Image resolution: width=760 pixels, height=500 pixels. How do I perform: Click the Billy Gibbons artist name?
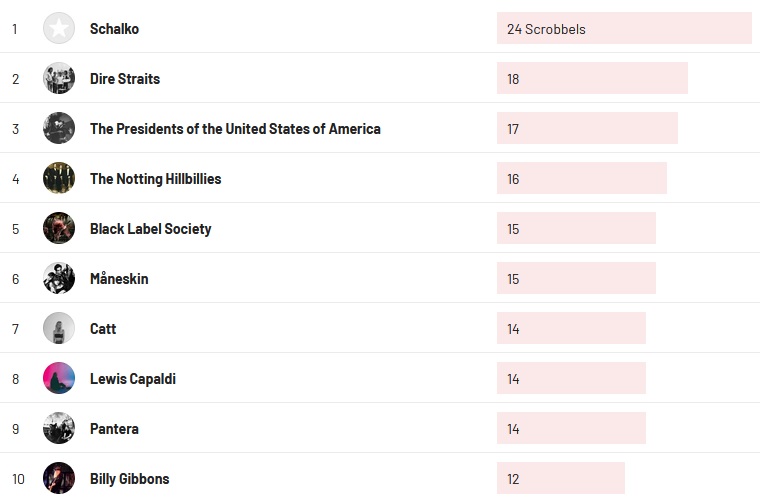129,479
